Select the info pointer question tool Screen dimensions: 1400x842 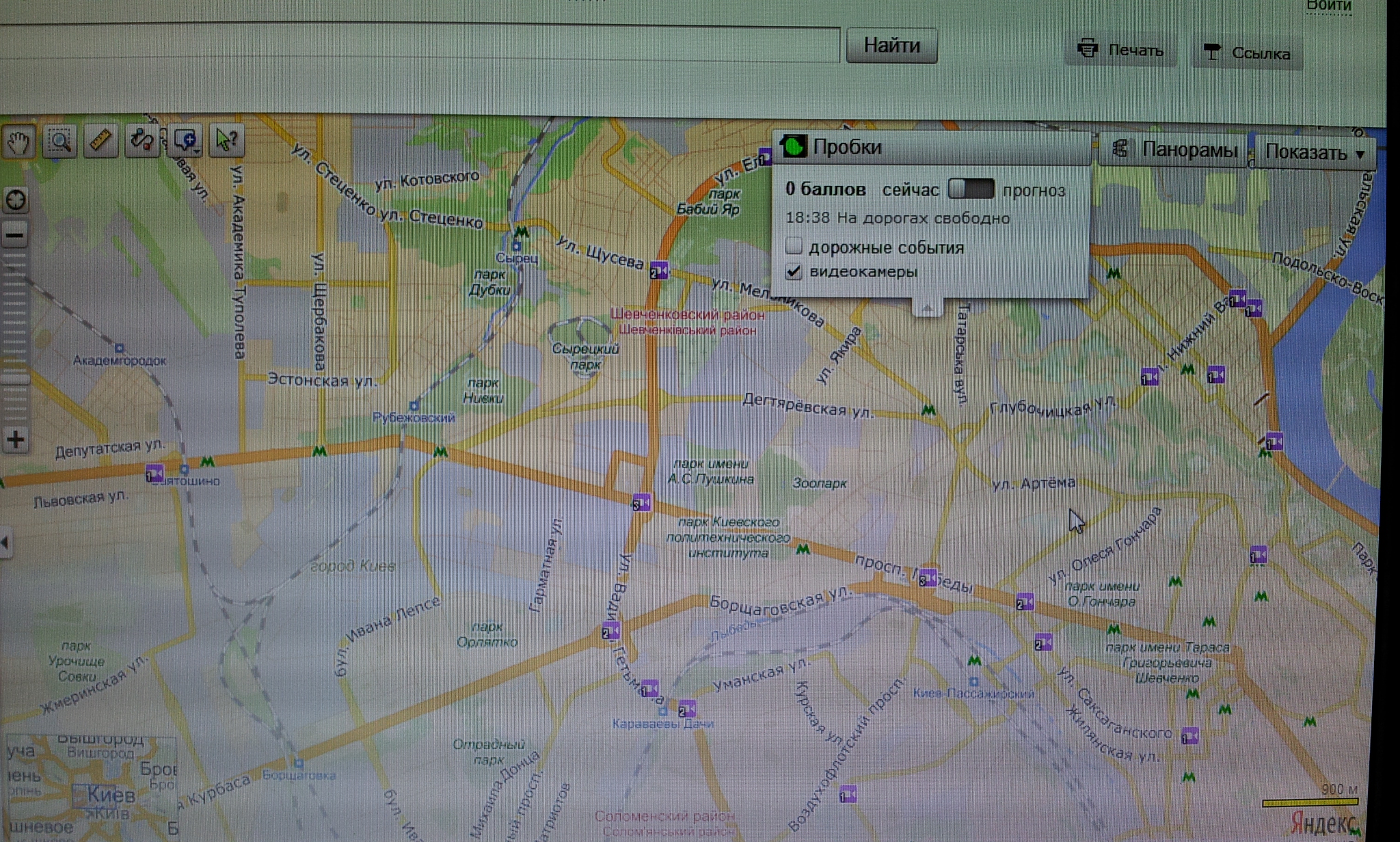click(226, 140)
